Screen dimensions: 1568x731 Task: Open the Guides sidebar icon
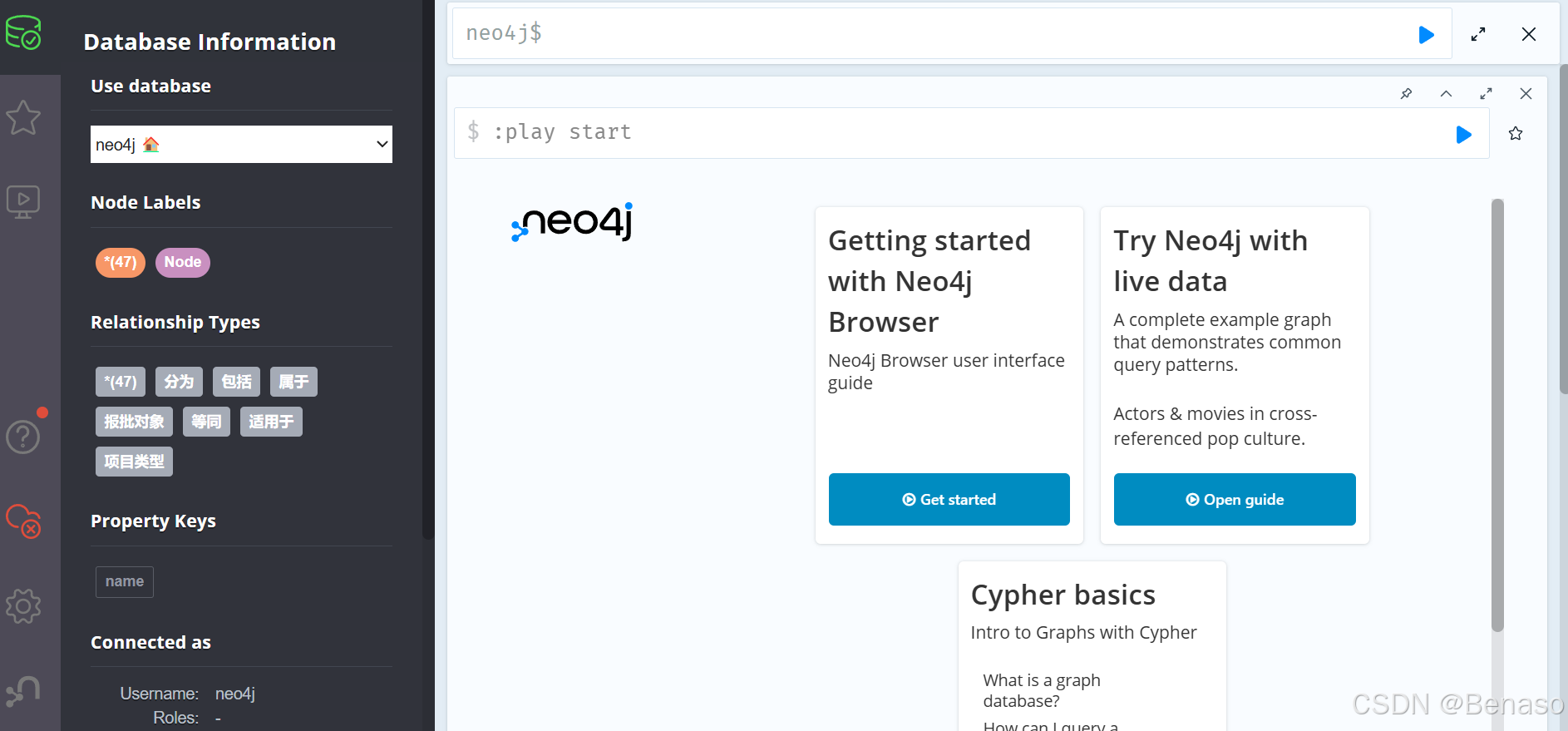click(x=23, y=201)
